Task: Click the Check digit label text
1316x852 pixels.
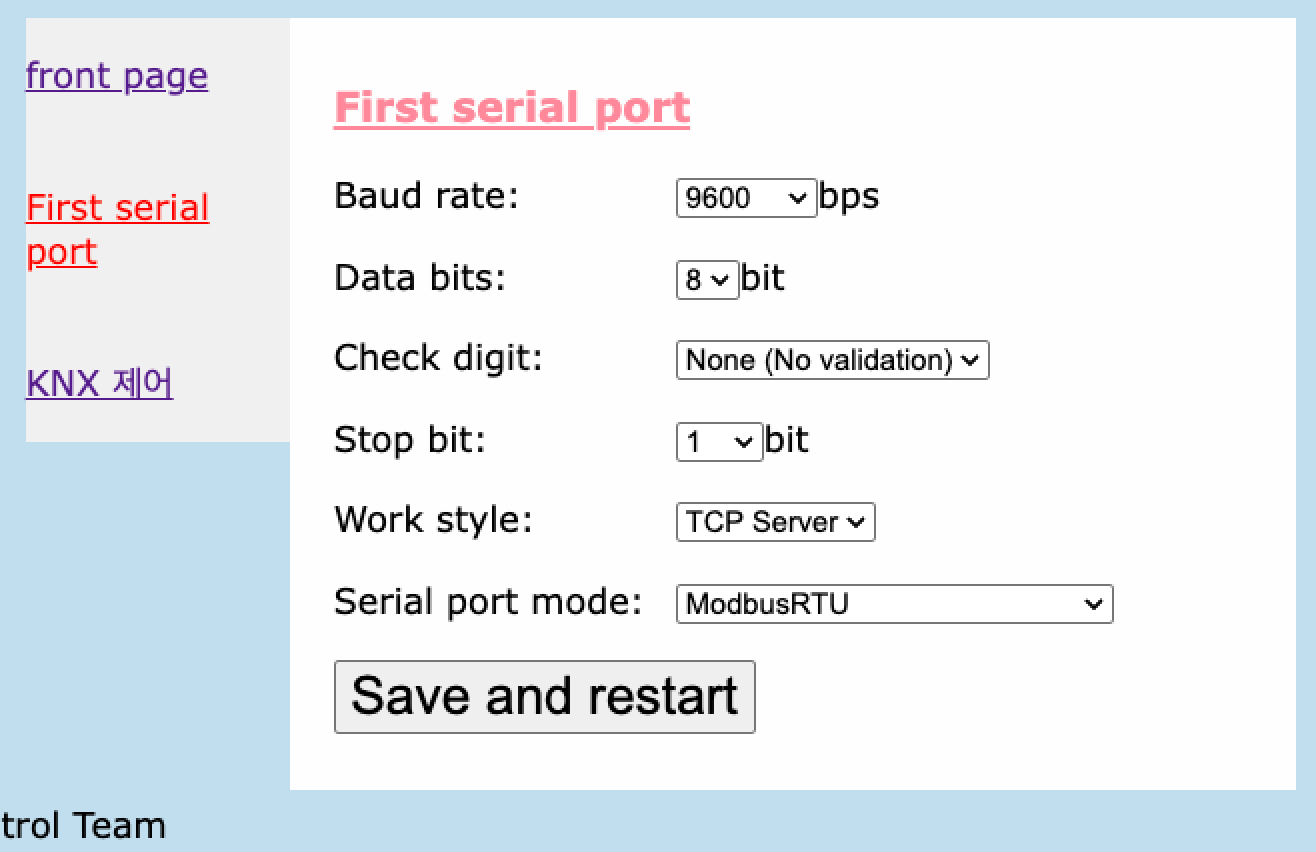Action: tap(438, 358)
